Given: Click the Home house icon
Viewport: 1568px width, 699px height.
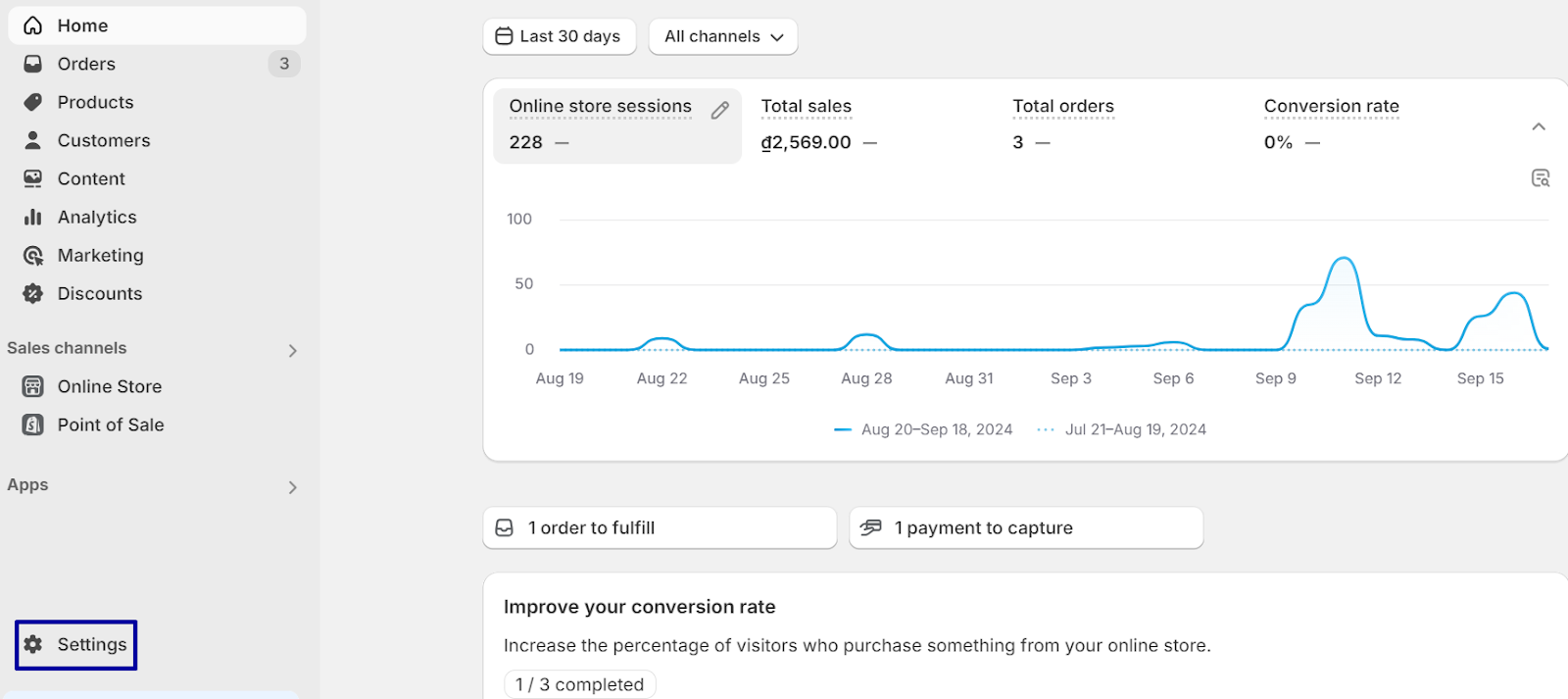Looking at the screenshot, I should tap(32, 25).
